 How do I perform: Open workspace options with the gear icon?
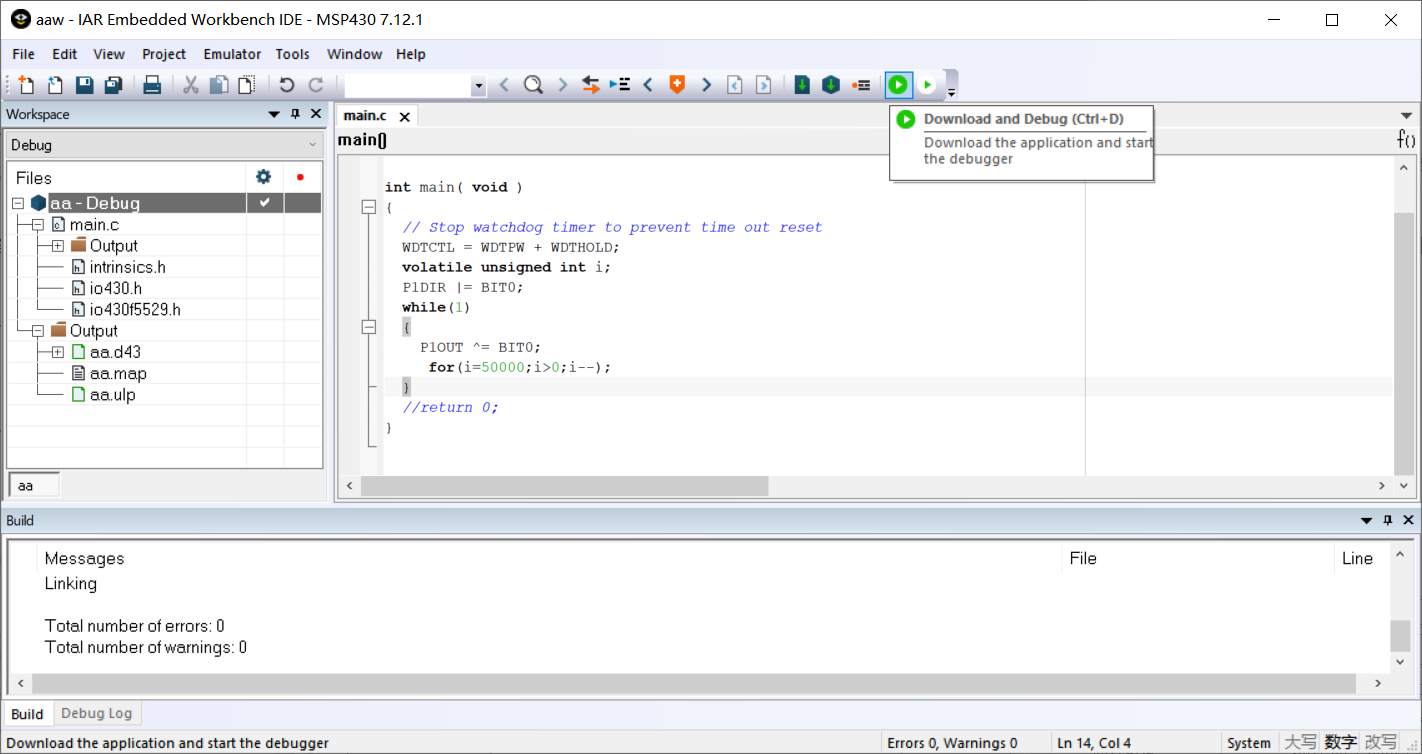pyautogui.click(x=263, y=176)
